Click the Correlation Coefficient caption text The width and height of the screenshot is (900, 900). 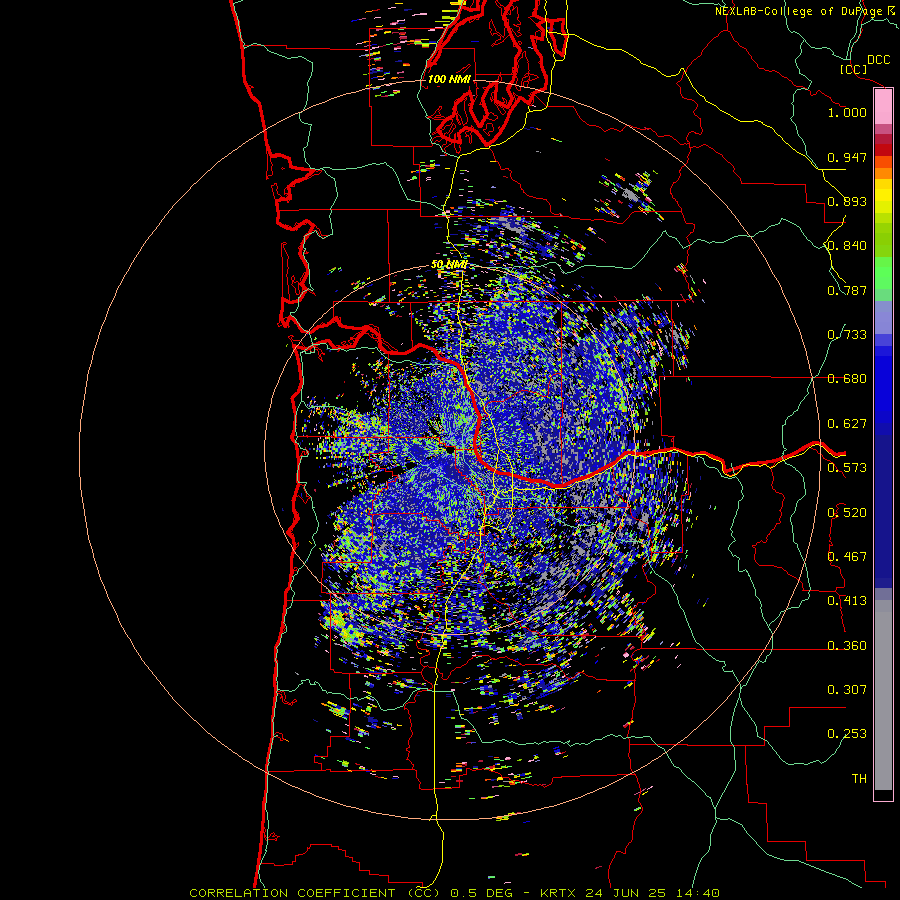(x=454, y=893)
